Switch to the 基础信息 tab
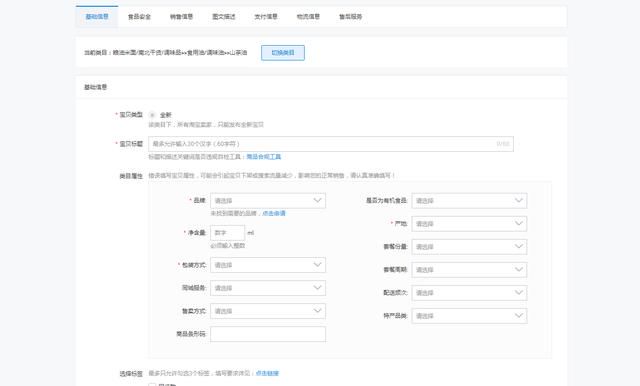This screenshot has height=386, width=640. click(x=97, y=17)
